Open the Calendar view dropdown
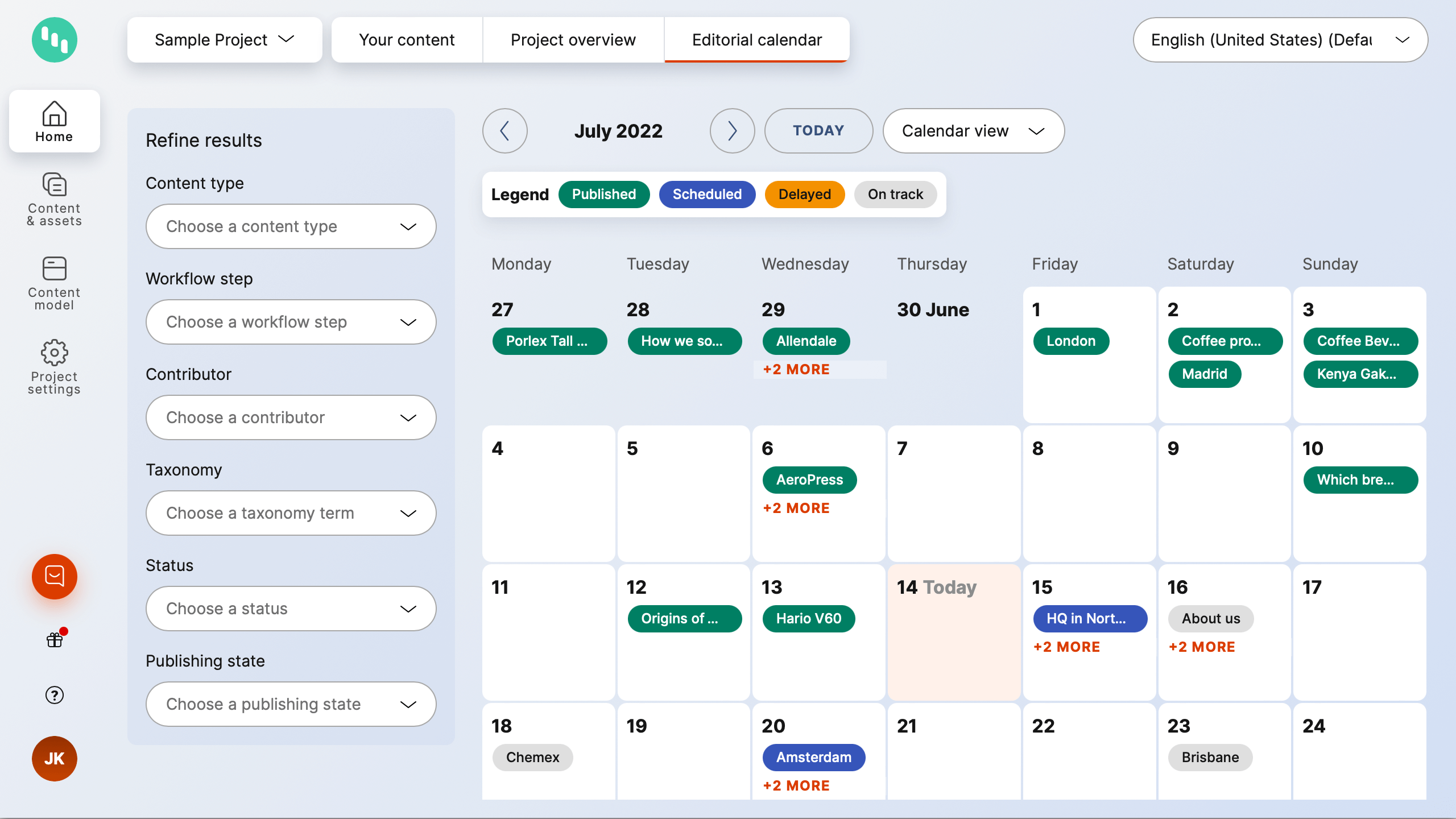The image size is (1456, 819). coord(973,131)
